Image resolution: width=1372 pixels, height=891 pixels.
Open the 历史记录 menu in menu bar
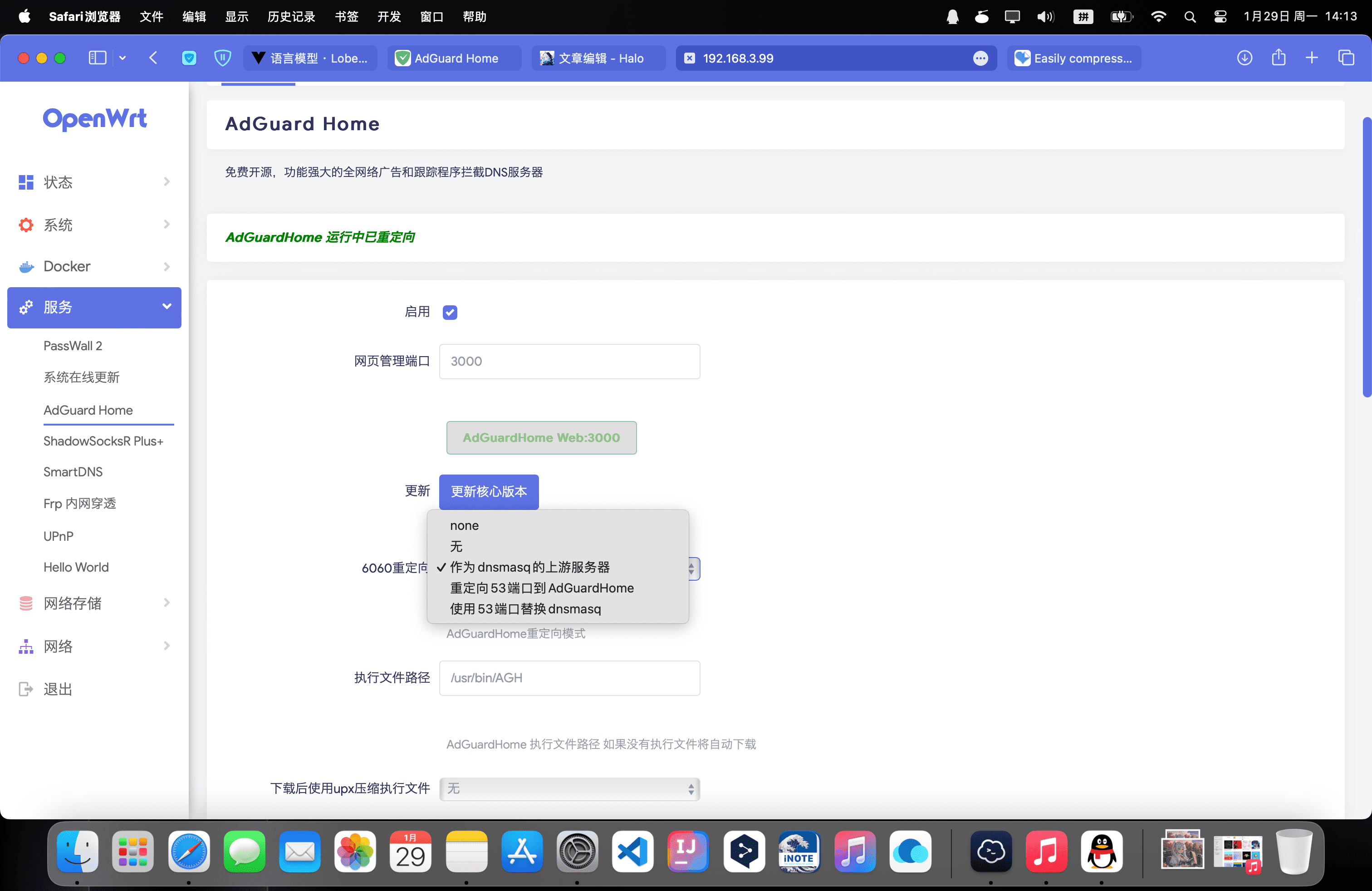tap(291, 16)
